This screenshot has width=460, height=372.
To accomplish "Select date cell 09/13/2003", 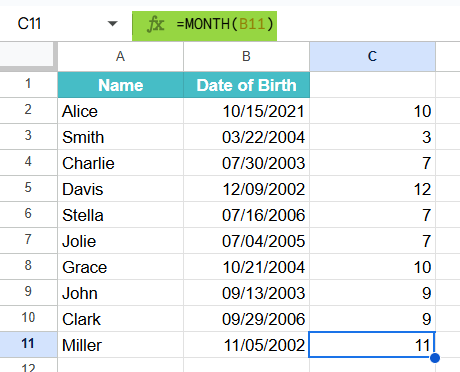I will click(246, 293).
